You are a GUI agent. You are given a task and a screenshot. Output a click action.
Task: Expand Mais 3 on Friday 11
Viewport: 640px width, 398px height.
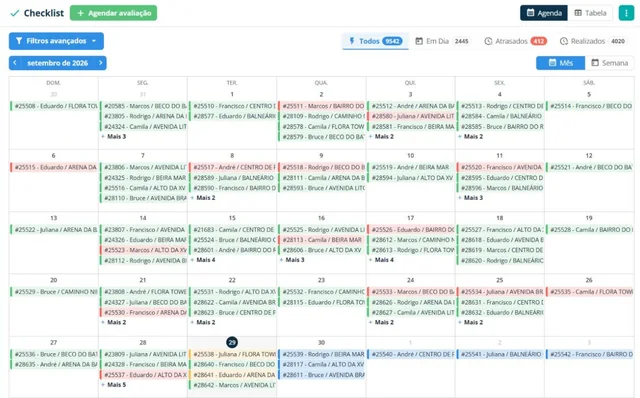471,198
